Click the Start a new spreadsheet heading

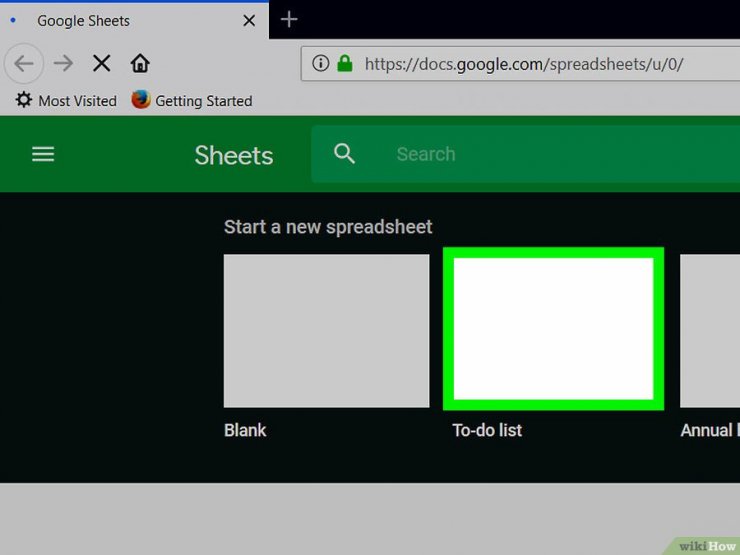click(328, 227)
